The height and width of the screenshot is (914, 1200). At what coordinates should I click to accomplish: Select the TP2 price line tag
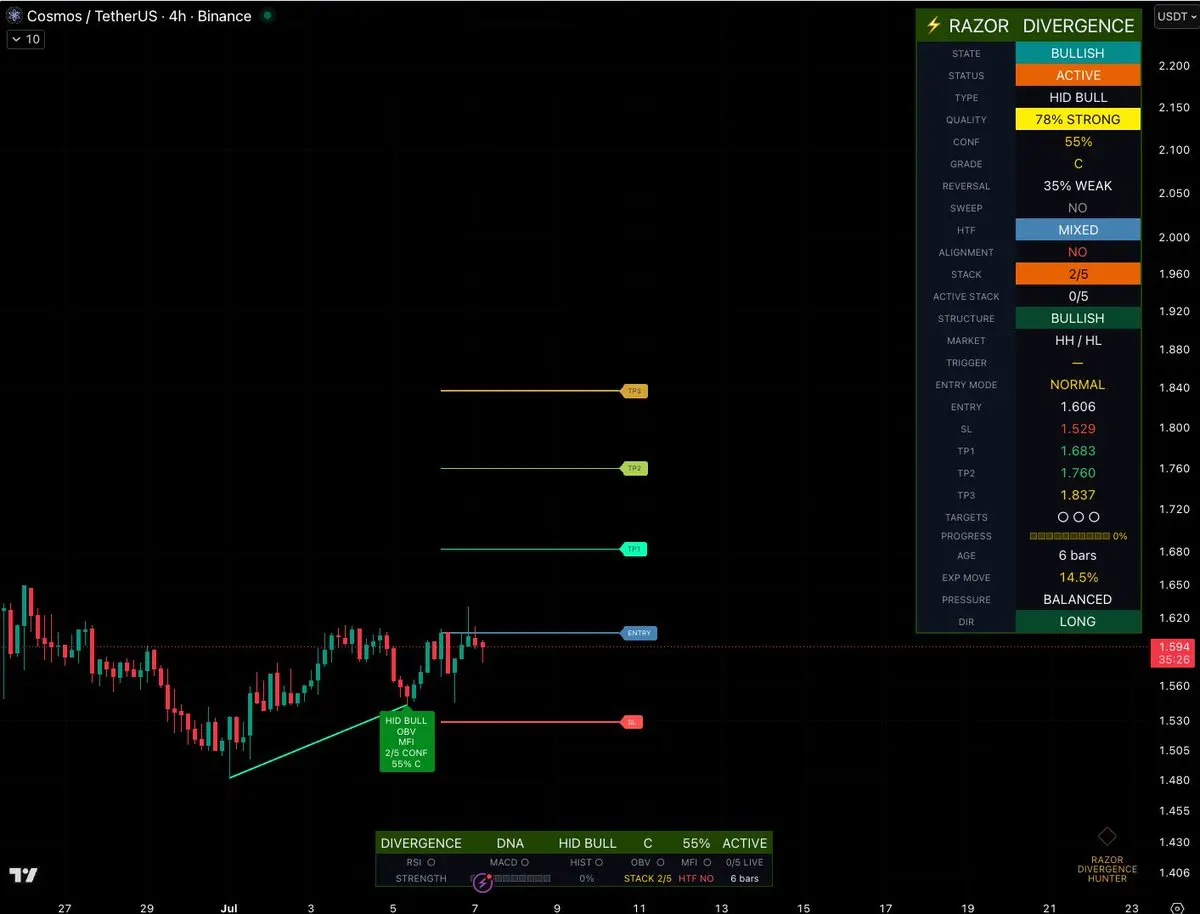(634, 468)
